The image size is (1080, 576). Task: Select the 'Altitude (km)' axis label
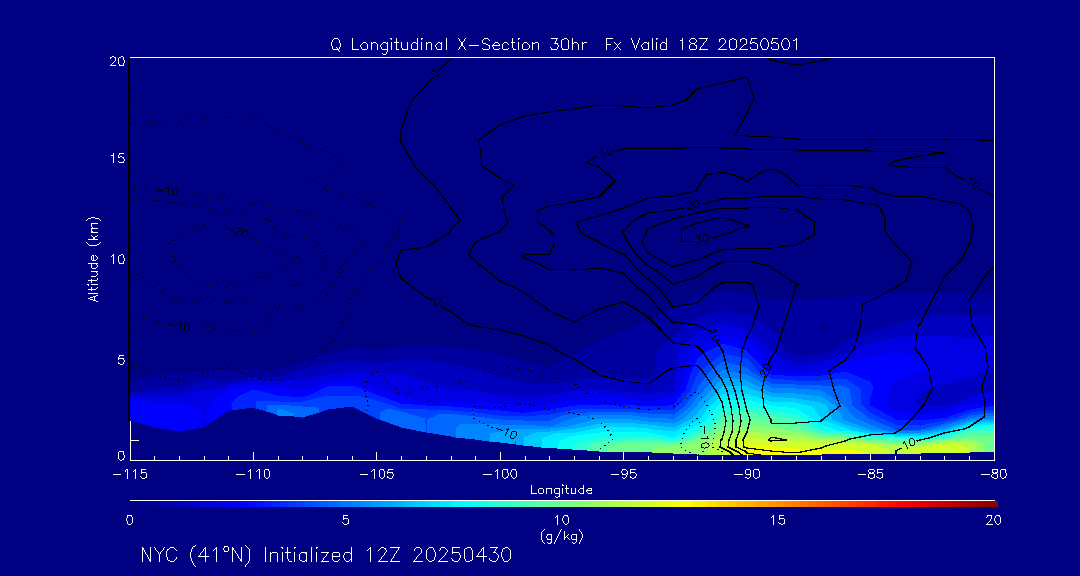92,259
